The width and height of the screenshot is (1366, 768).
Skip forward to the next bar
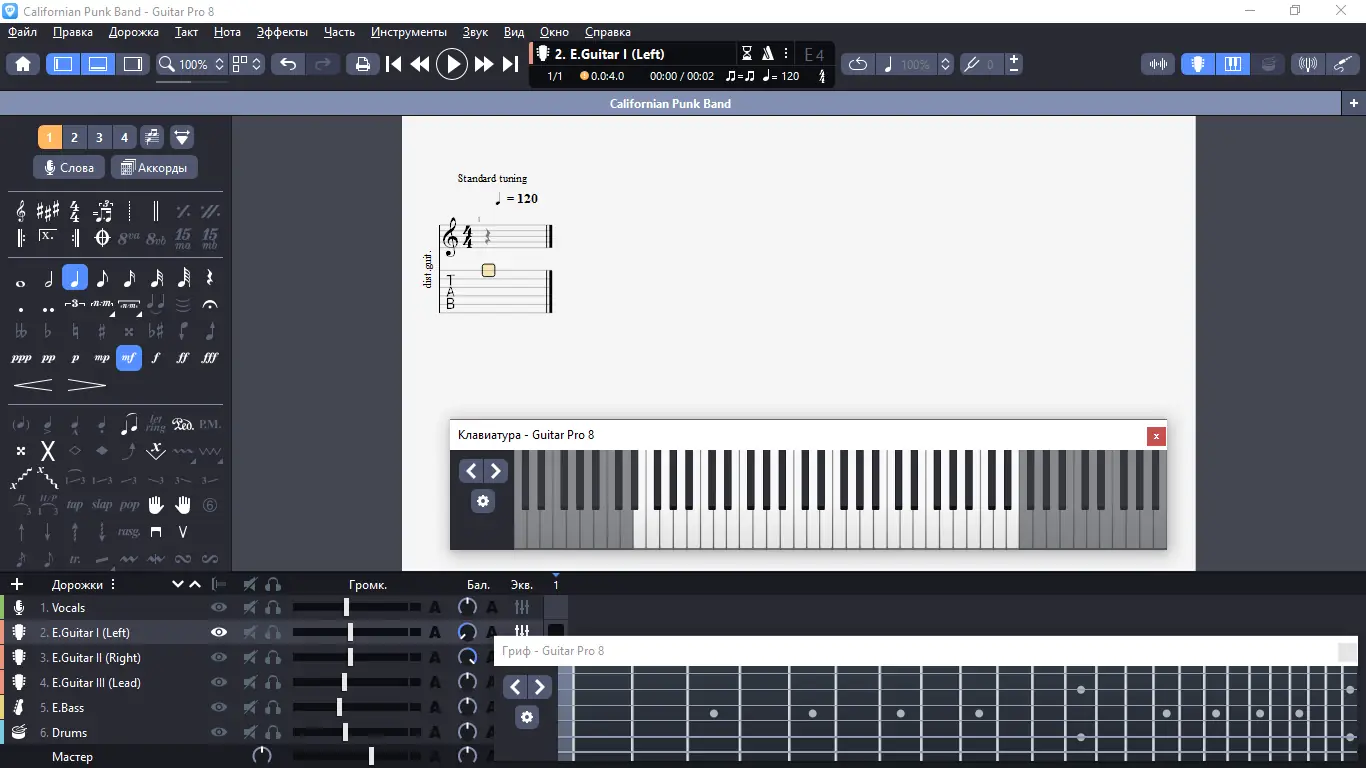[x=484, y=64]
